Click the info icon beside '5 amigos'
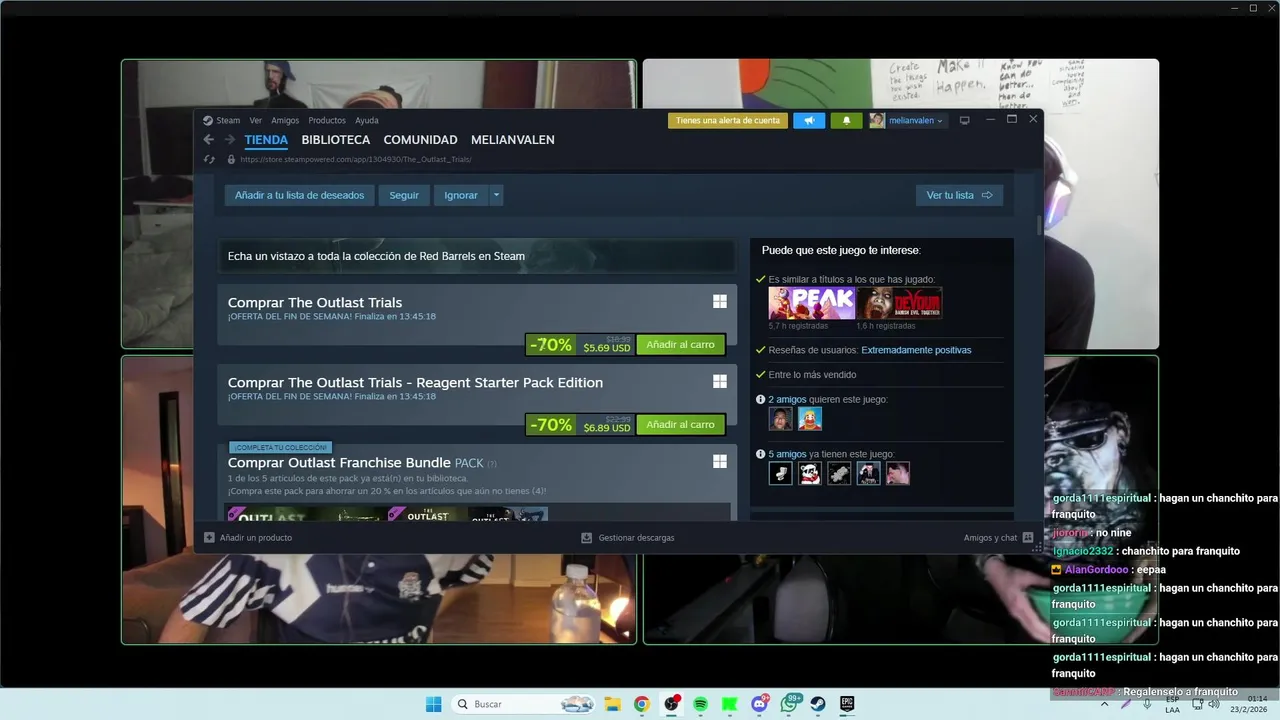The image size is (1280, 720). pos(761,454)
